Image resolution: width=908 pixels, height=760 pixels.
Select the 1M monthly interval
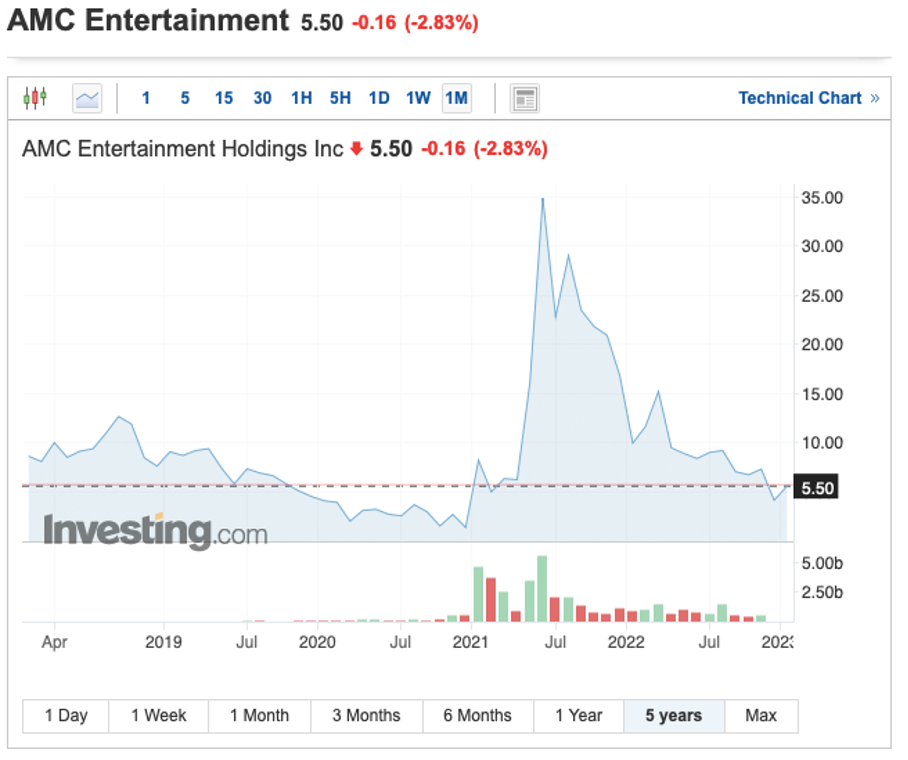pyautogui.click(x=457, y=98)
